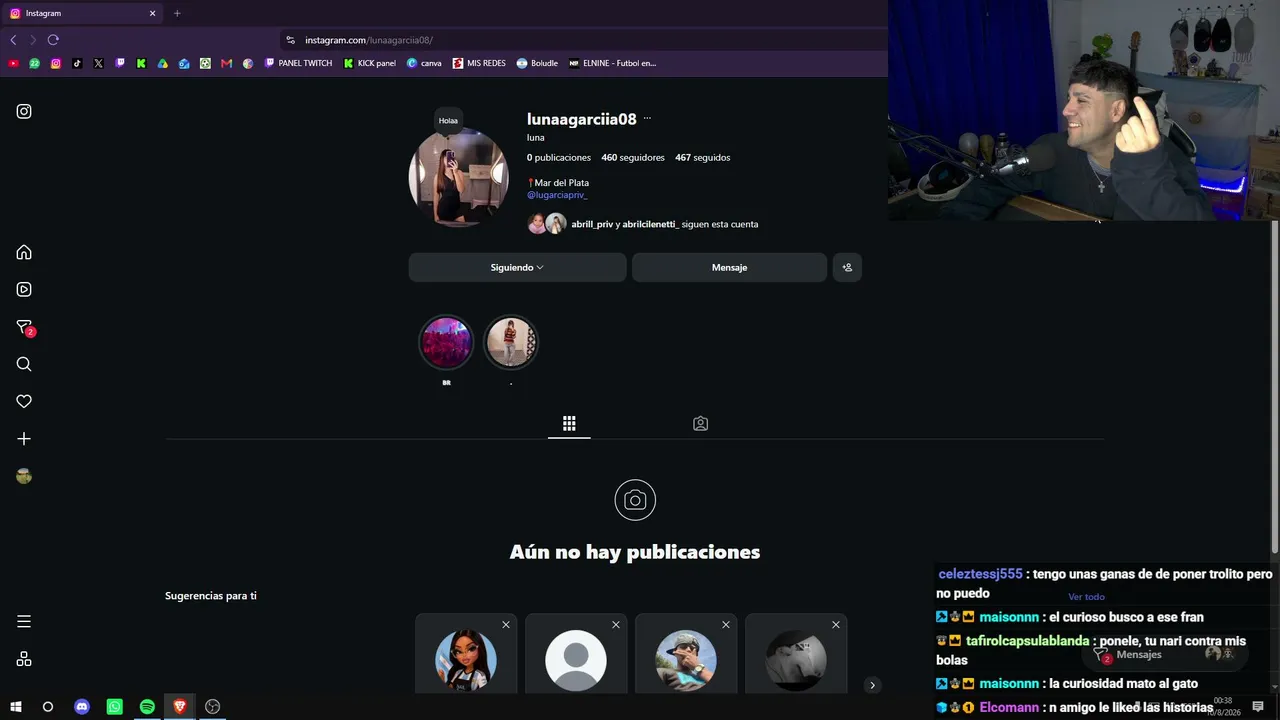This screenshot has height=720, width=1280.
Task: Open Reels from the sidebar
Action: (24, 289)
